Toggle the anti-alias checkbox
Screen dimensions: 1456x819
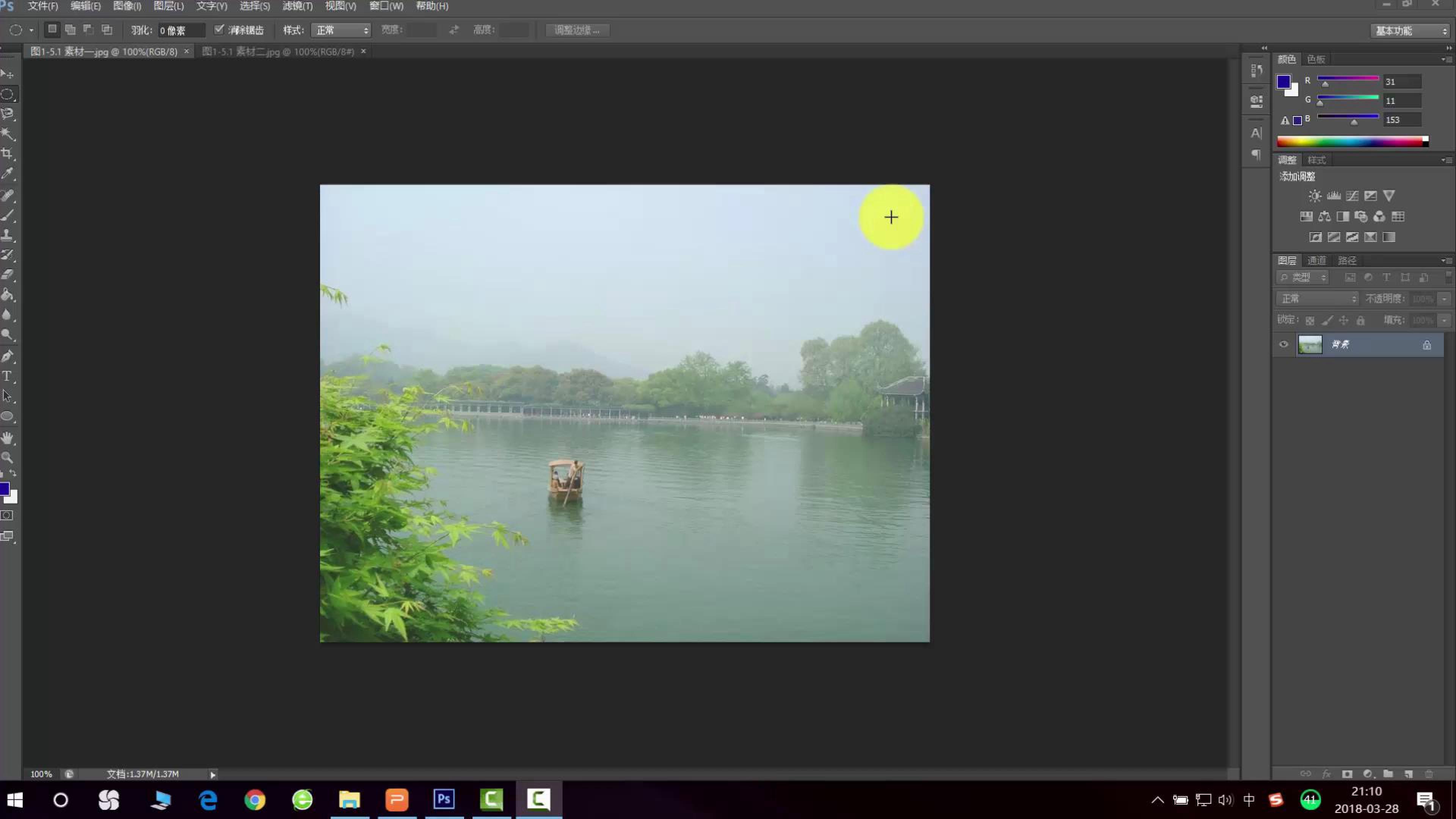219,30
